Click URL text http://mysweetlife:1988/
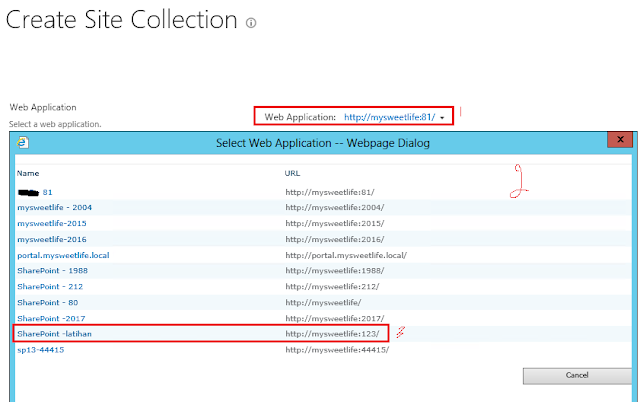 (x=335, y=271)
